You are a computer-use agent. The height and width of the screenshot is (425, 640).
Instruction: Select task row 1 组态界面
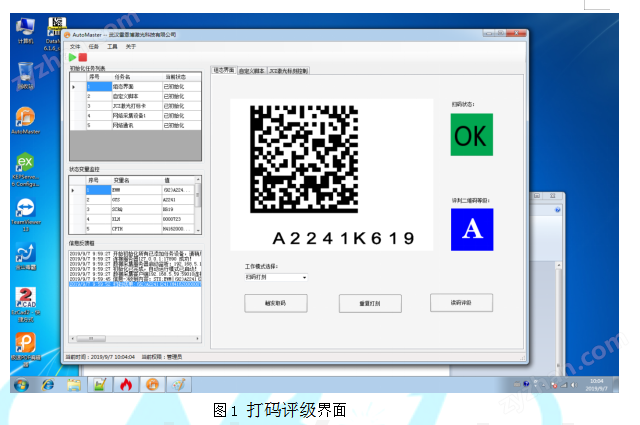(136, 87)
